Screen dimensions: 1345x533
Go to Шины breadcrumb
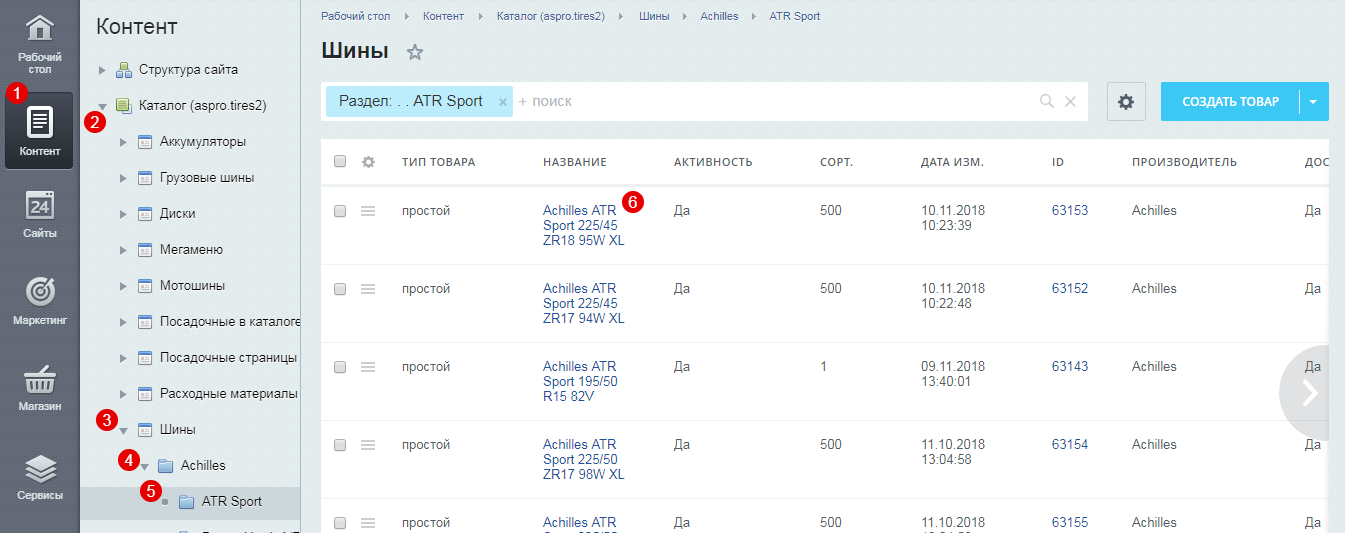click(654, 17)
